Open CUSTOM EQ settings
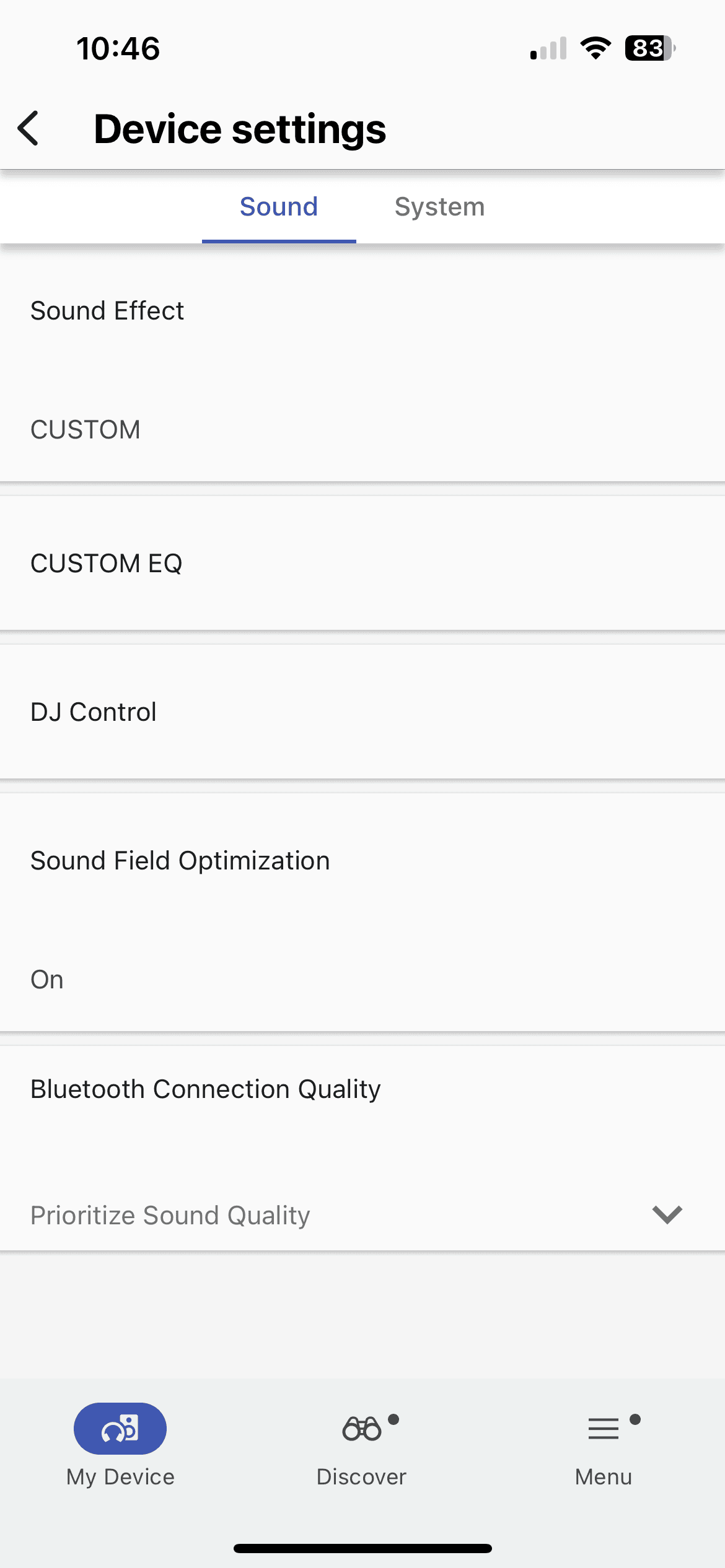 click(x=107, y=564)
